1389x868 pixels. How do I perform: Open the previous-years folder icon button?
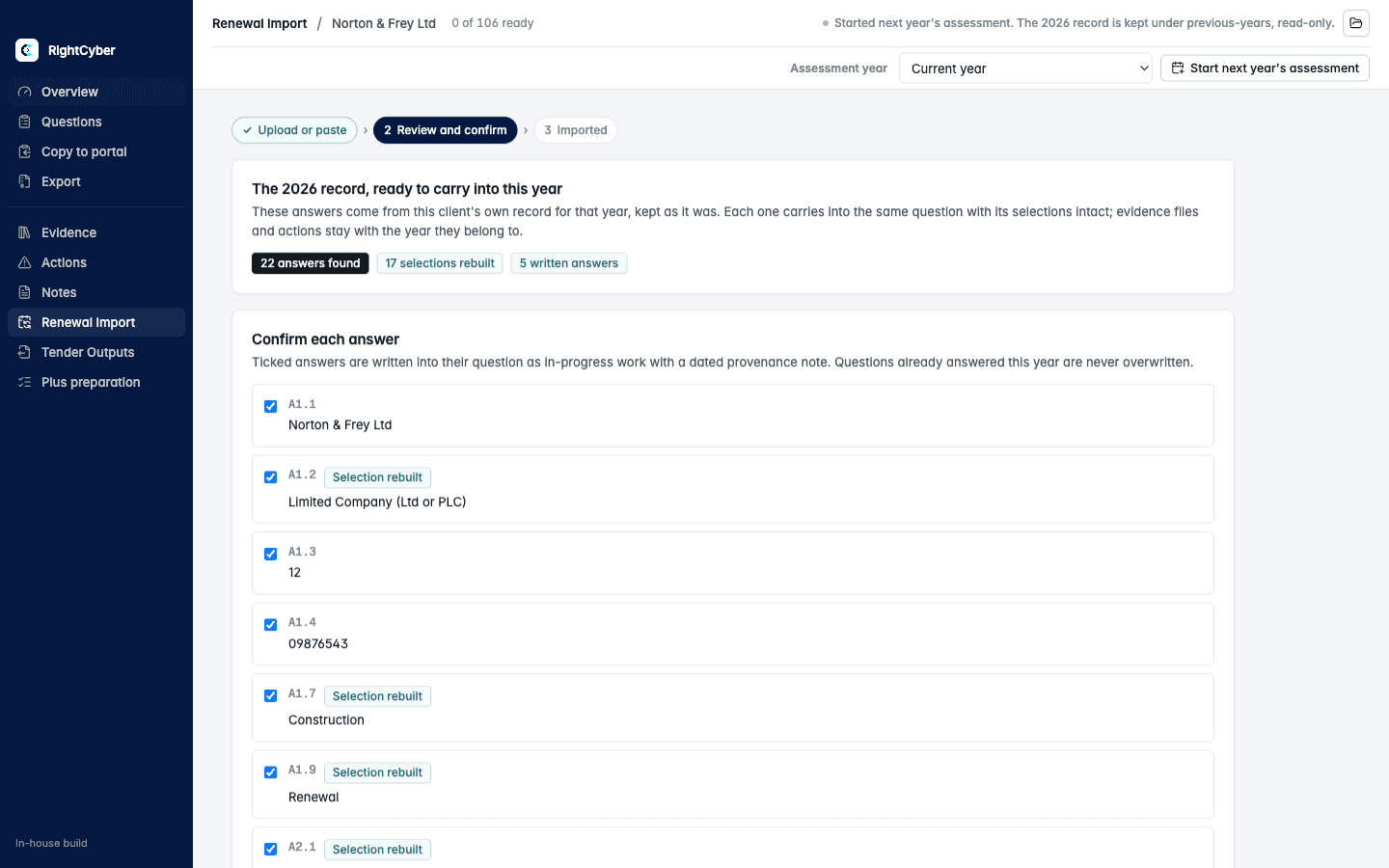click(1356, 23)
